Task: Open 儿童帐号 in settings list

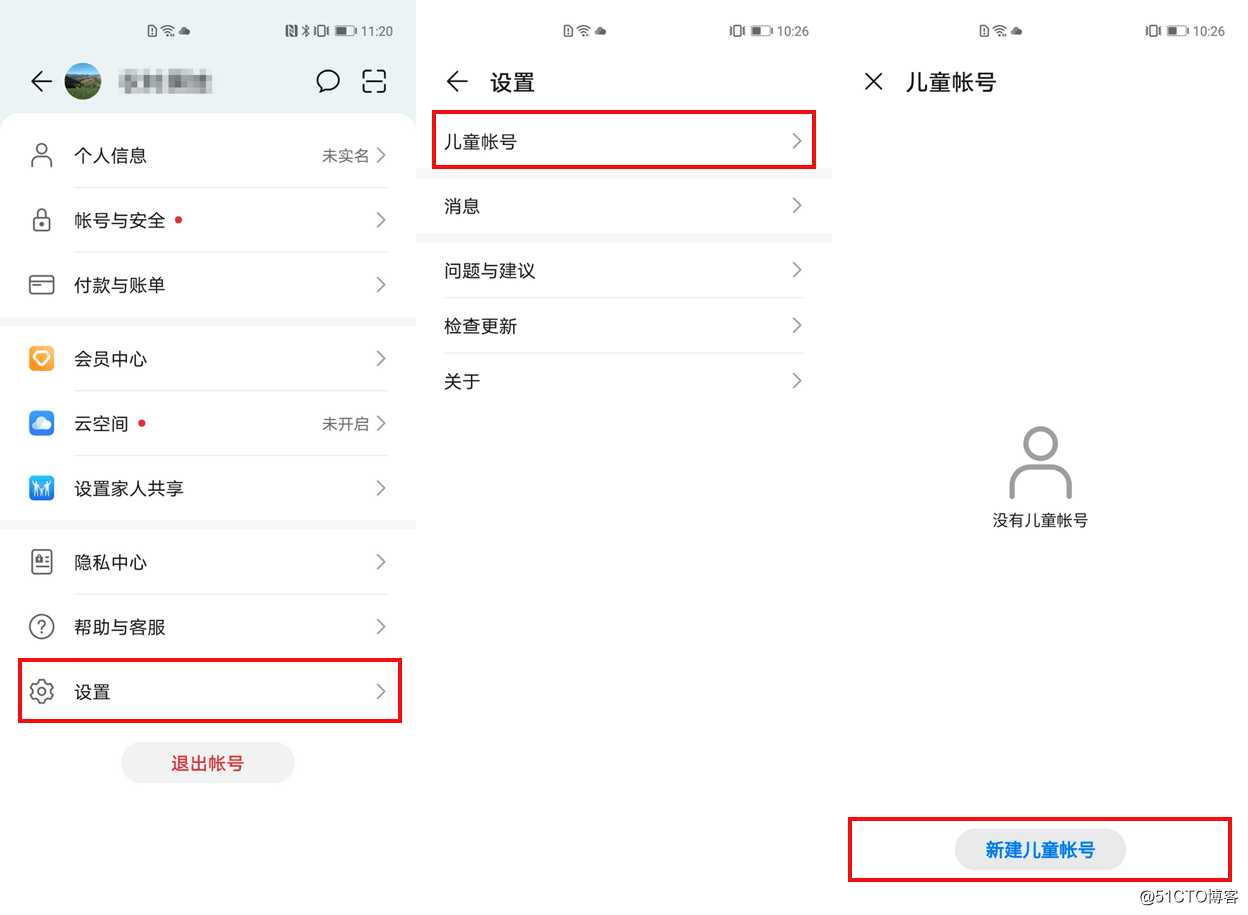Action: coord(624,141)
